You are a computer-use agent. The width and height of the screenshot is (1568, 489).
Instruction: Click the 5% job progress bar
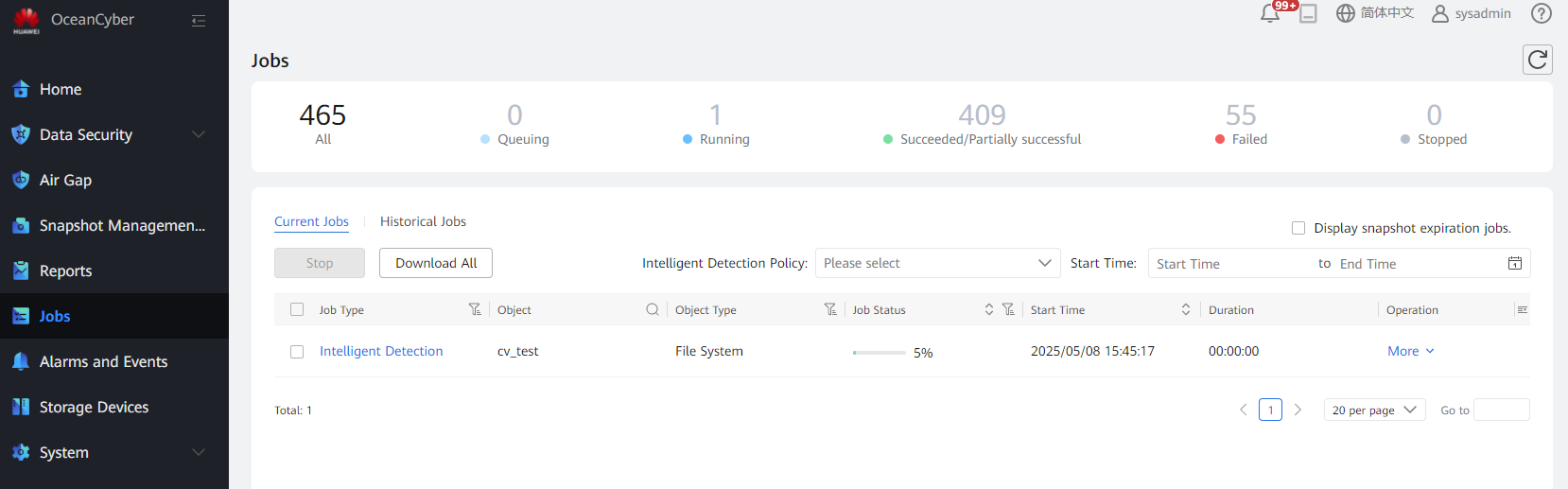(879, 352)
